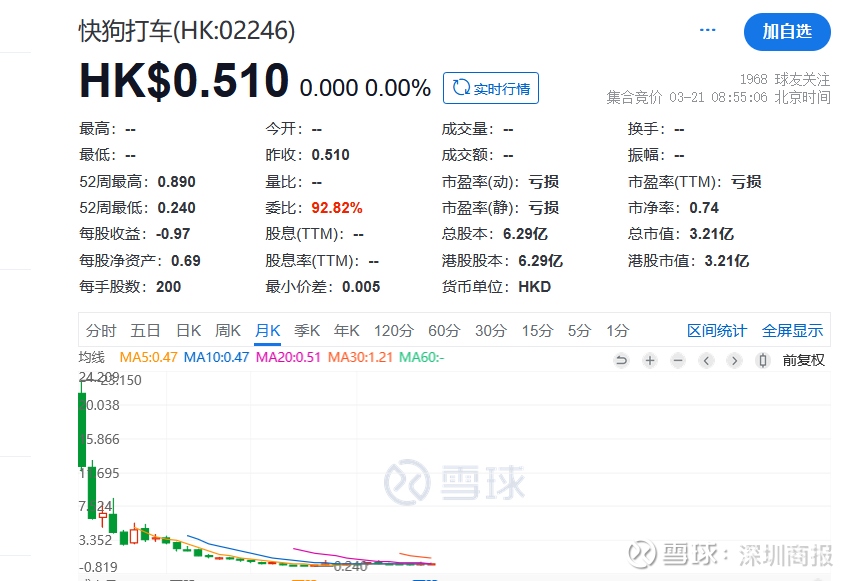
Task: Select the 1分 interval tab
Action: [617, 330]
